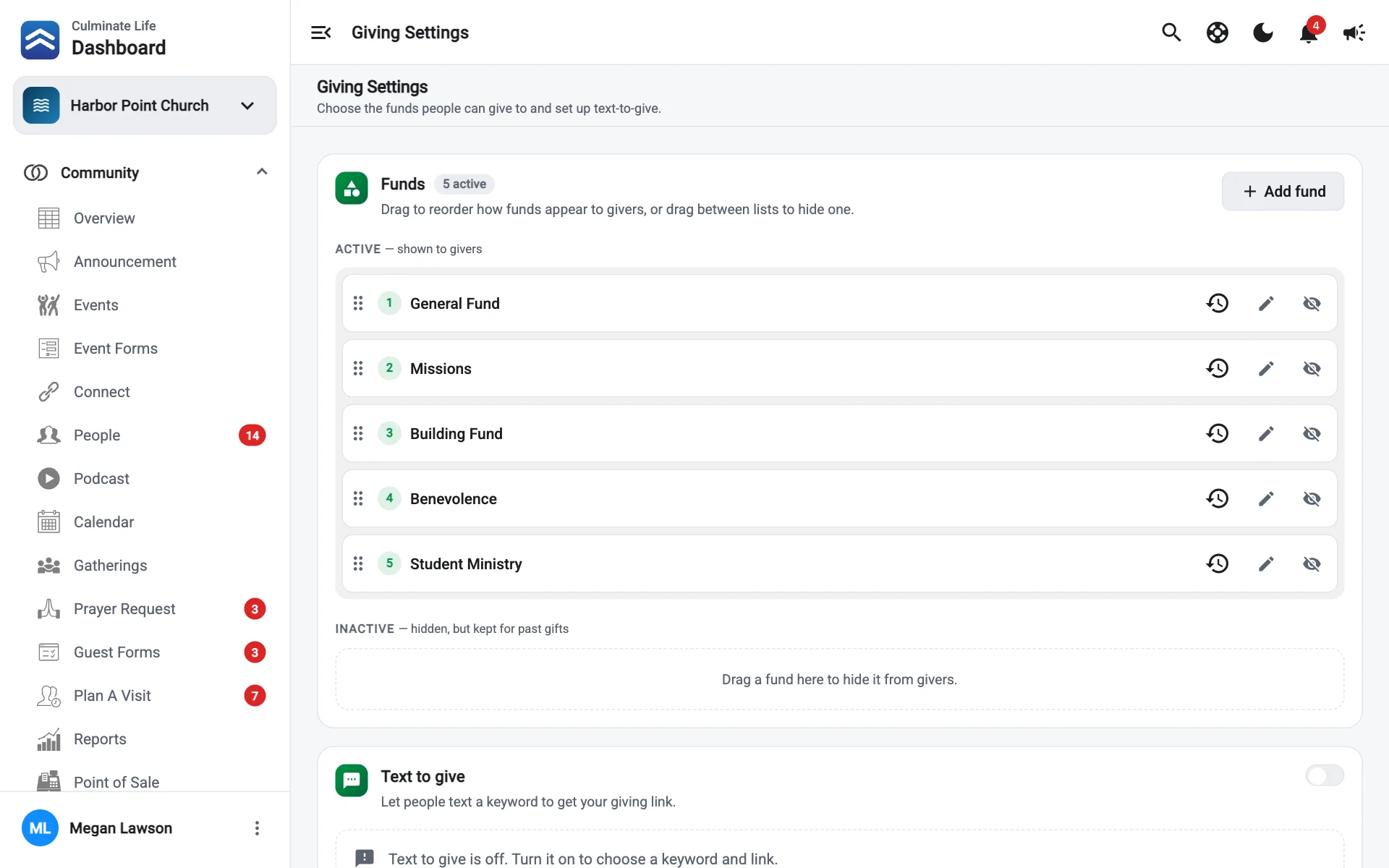Click the Building Fund drag handle
This screenshot has height=868, width=1389.
click(x=358, y=433)
